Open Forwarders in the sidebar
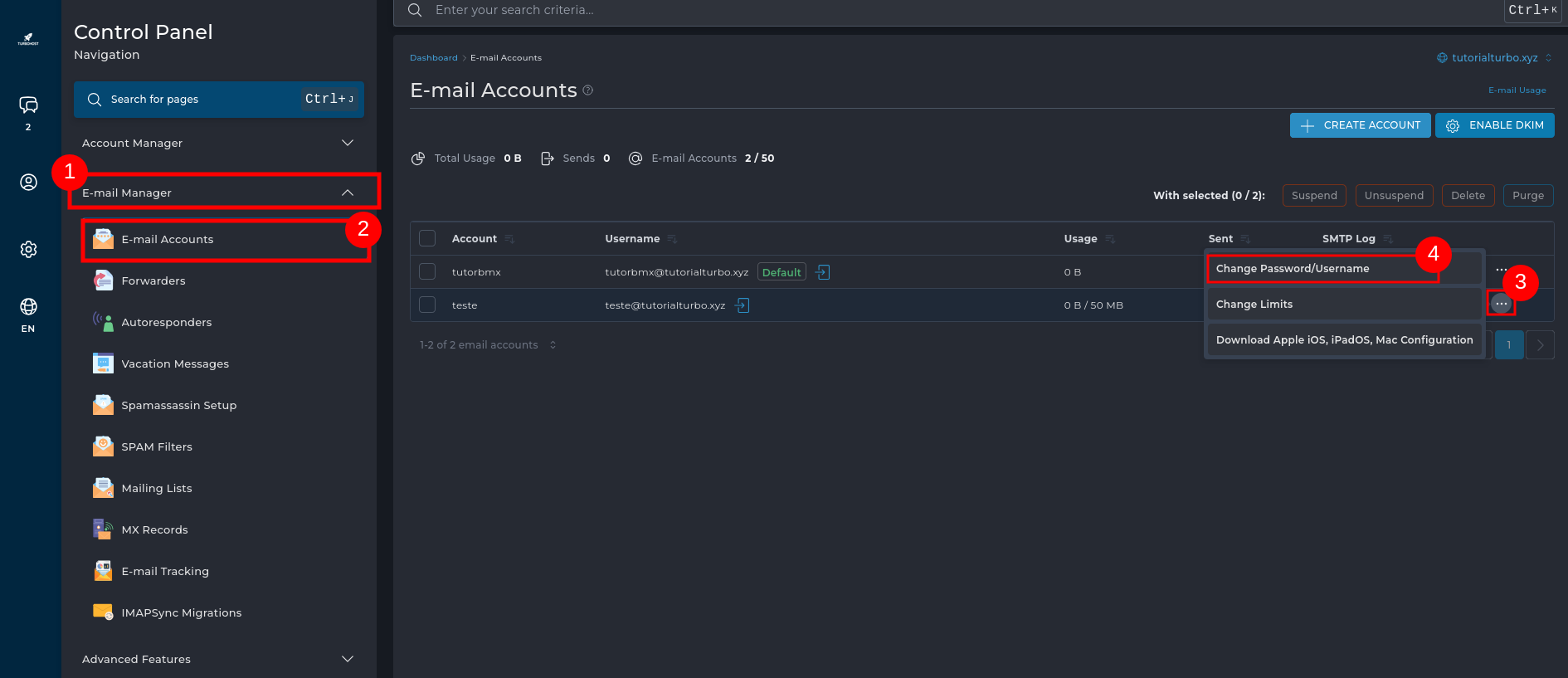This screenshot has height=678, width=1568. 153,281
